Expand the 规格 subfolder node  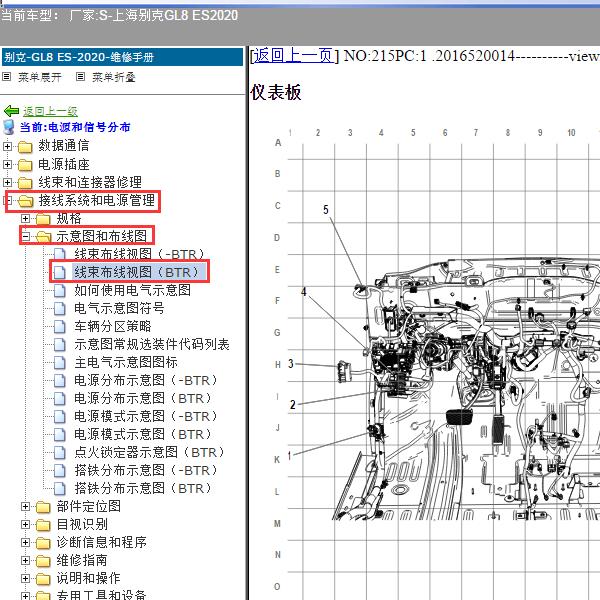(25, 218)
